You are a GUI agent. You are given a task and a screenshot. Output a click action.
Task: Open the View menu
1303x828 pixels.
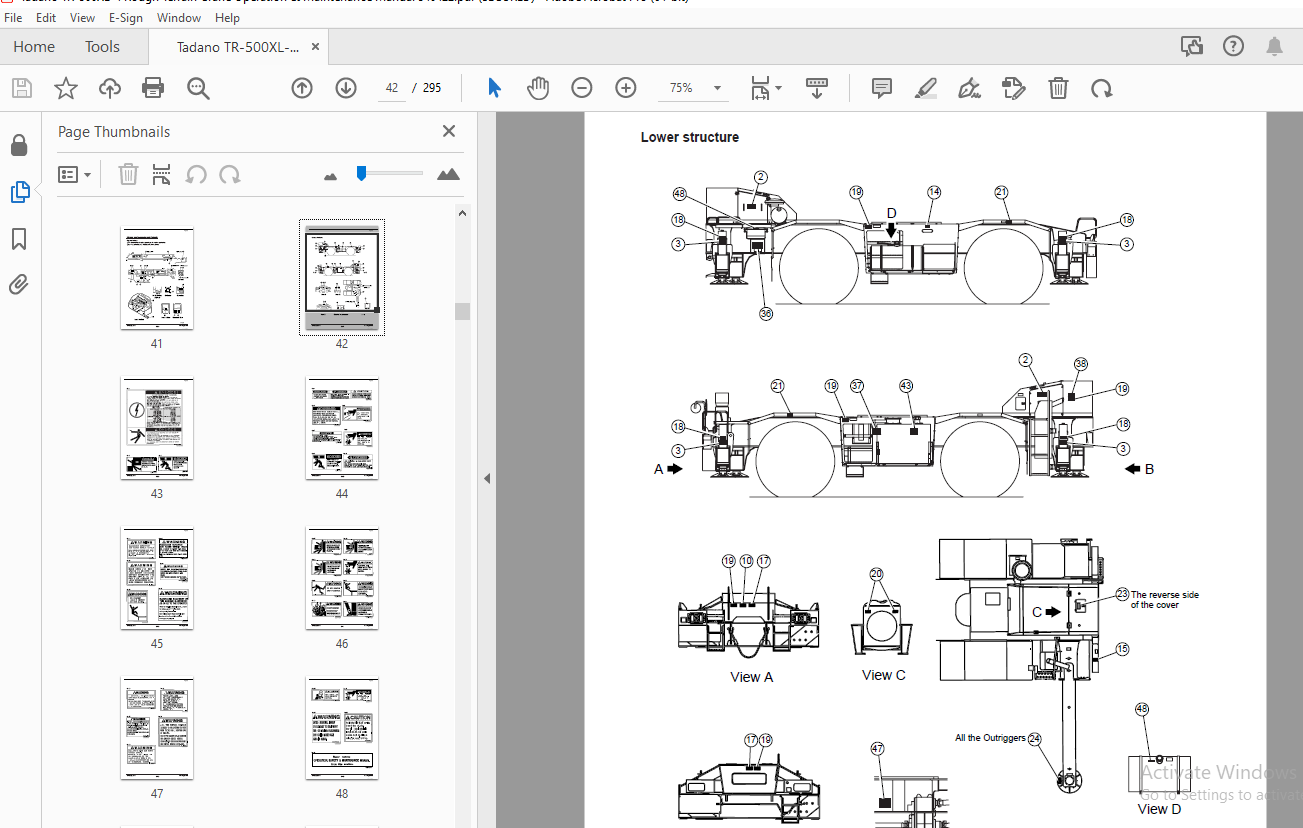click(x=83, y=18)
